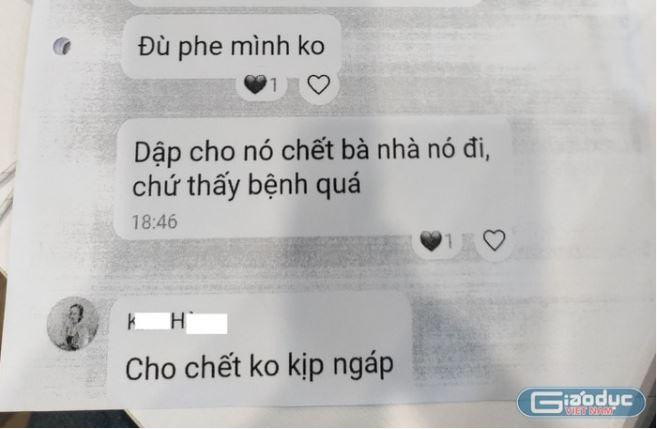Tap the "chứ thấy bệnh quá" text line

[x=246, y=185]
